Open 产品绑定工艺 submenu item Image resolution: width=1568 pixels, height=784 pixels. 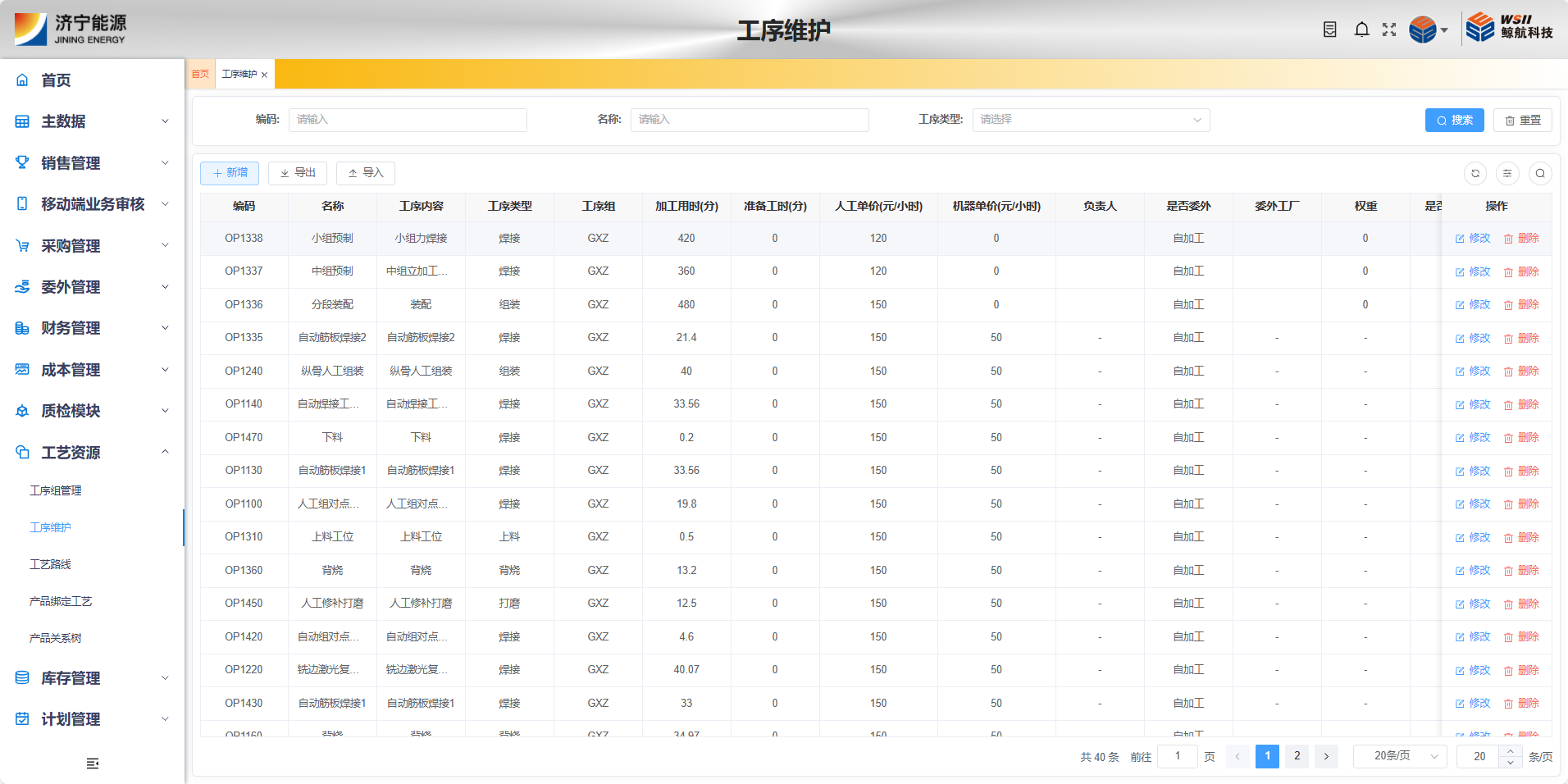point(61,601)
